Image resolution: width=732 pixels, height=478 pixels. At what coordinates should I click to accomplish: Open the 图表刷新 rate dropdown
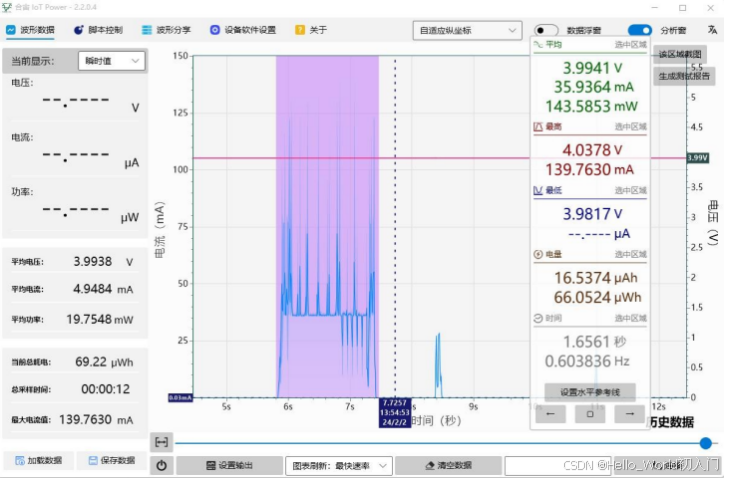pos(338,466)
